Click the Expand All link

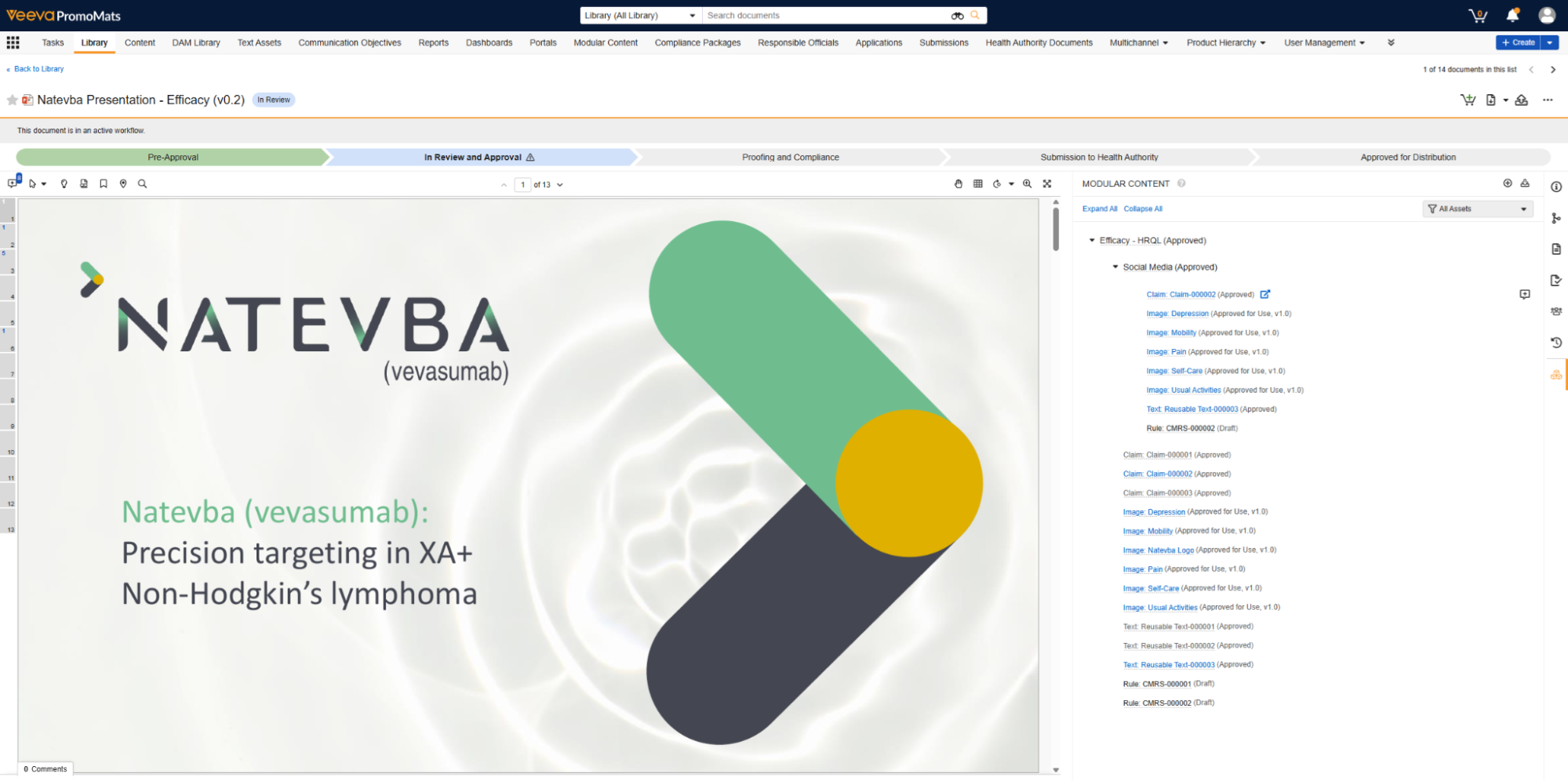pyautogui.click(x=1099, y=209)
